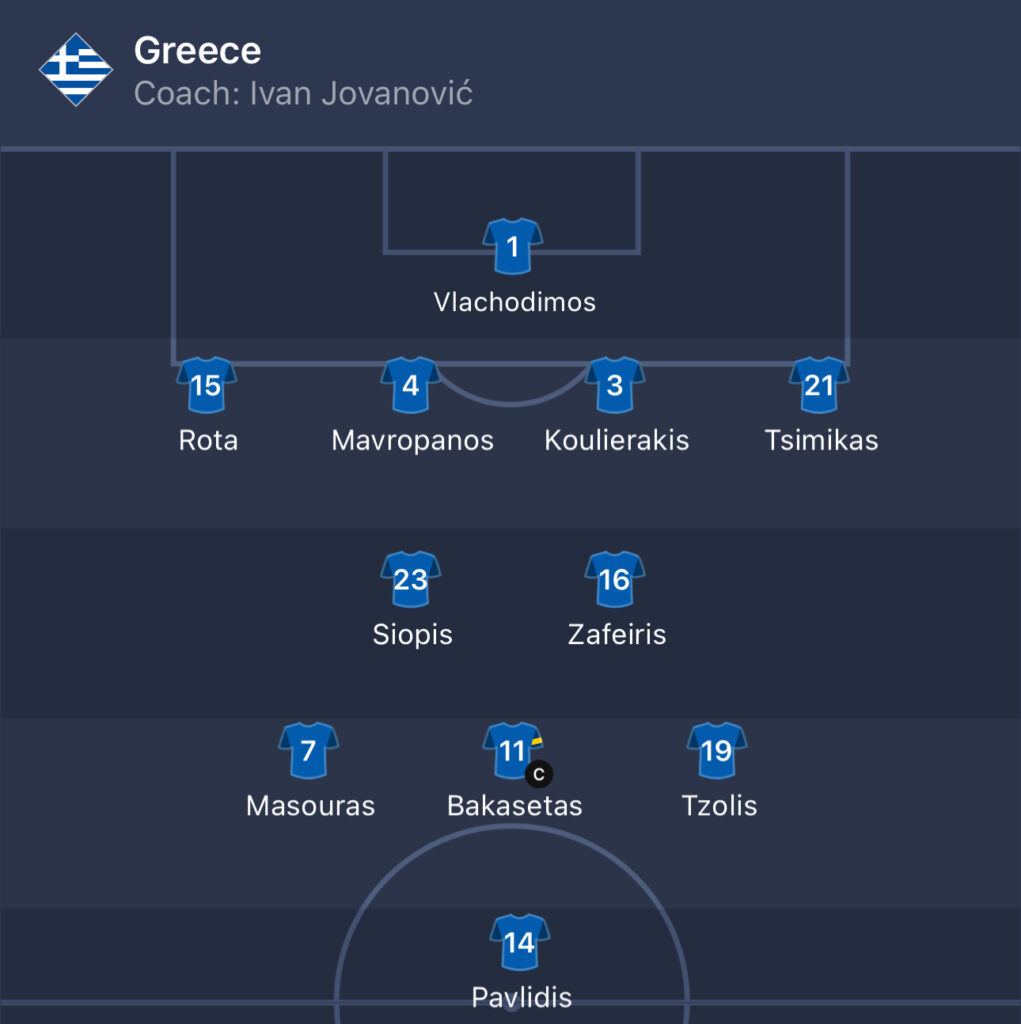This screenshot has width=1021, height=1024.
Task: Tap the Pavlidis name label
Action: click(522, 998)
